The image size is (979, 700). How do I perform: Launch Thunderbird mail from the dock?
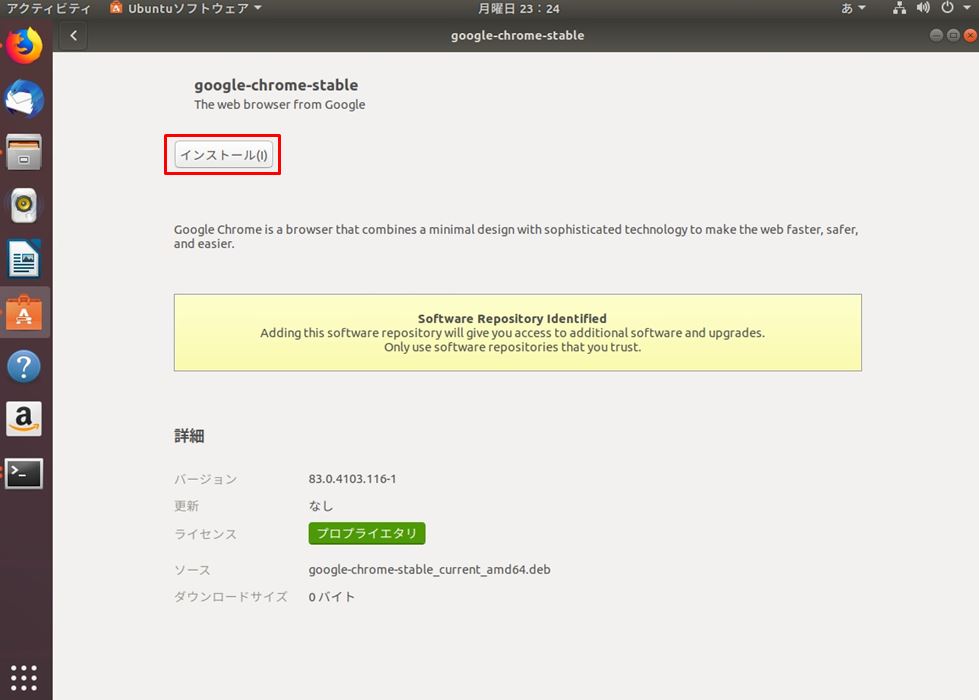(x=24, y=99)
